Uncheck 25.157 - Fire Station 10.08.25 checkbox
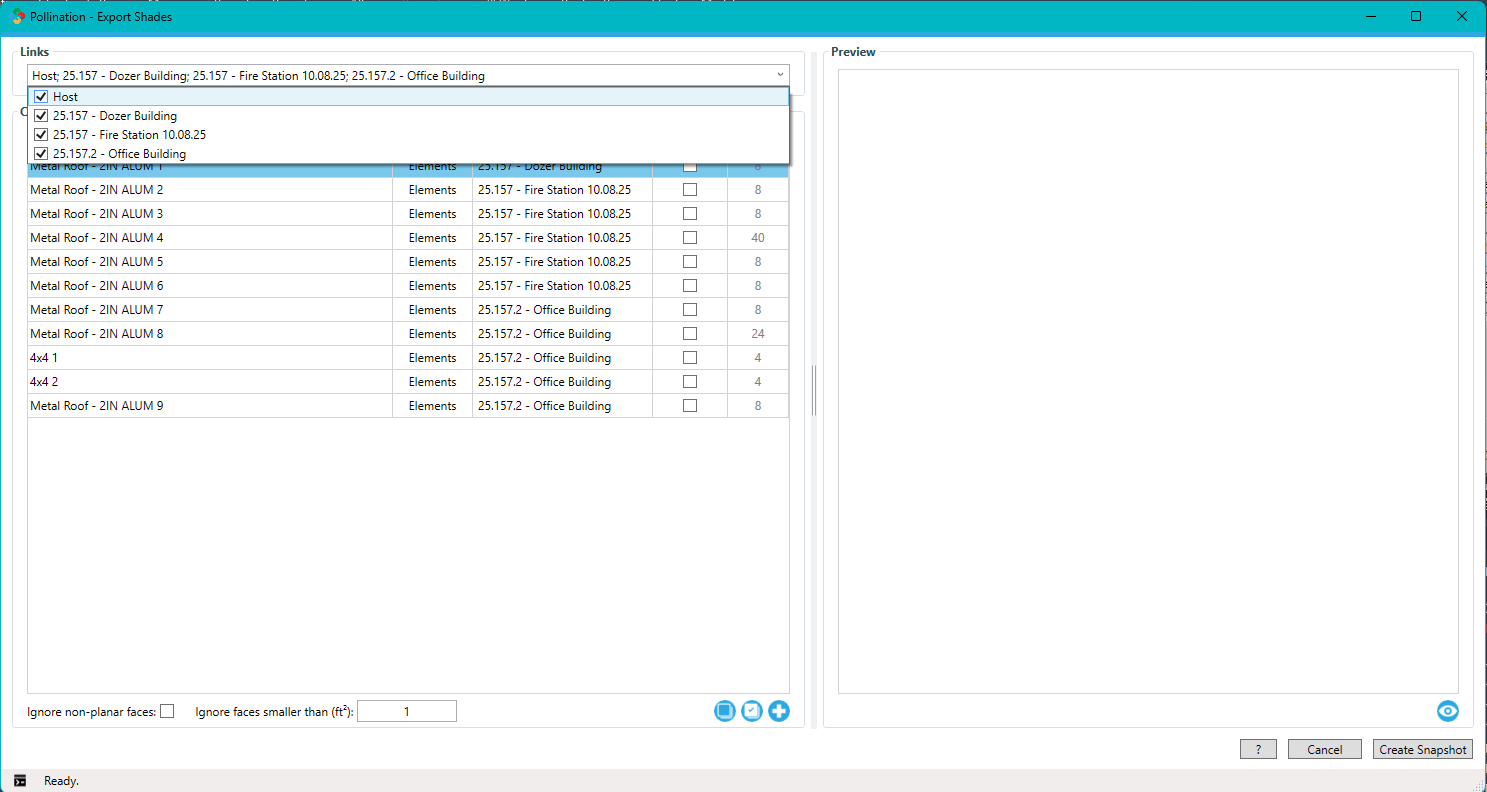 coord(41,135)
